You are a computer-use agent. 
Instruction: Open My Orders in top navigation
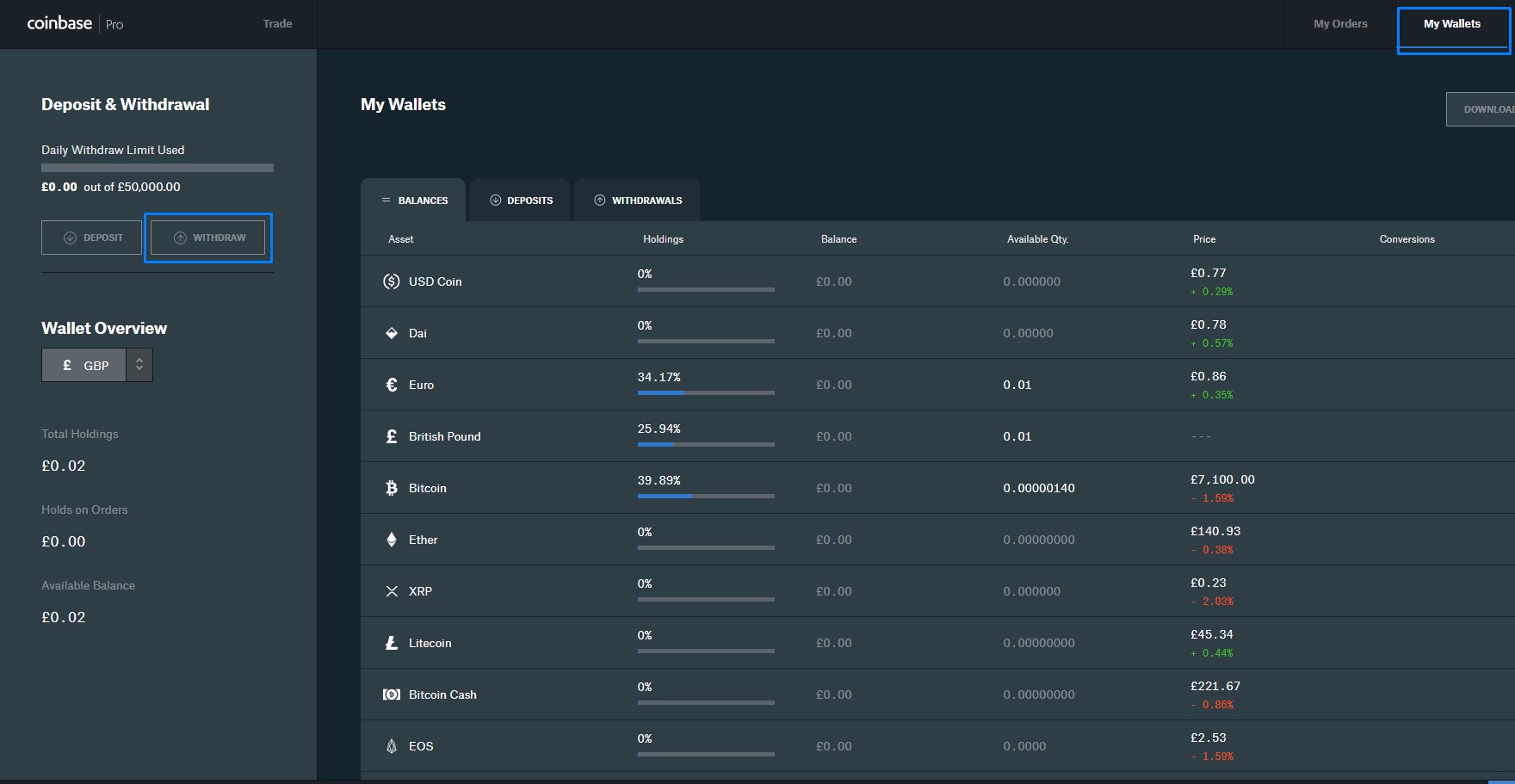click(x=1340, y=24)
